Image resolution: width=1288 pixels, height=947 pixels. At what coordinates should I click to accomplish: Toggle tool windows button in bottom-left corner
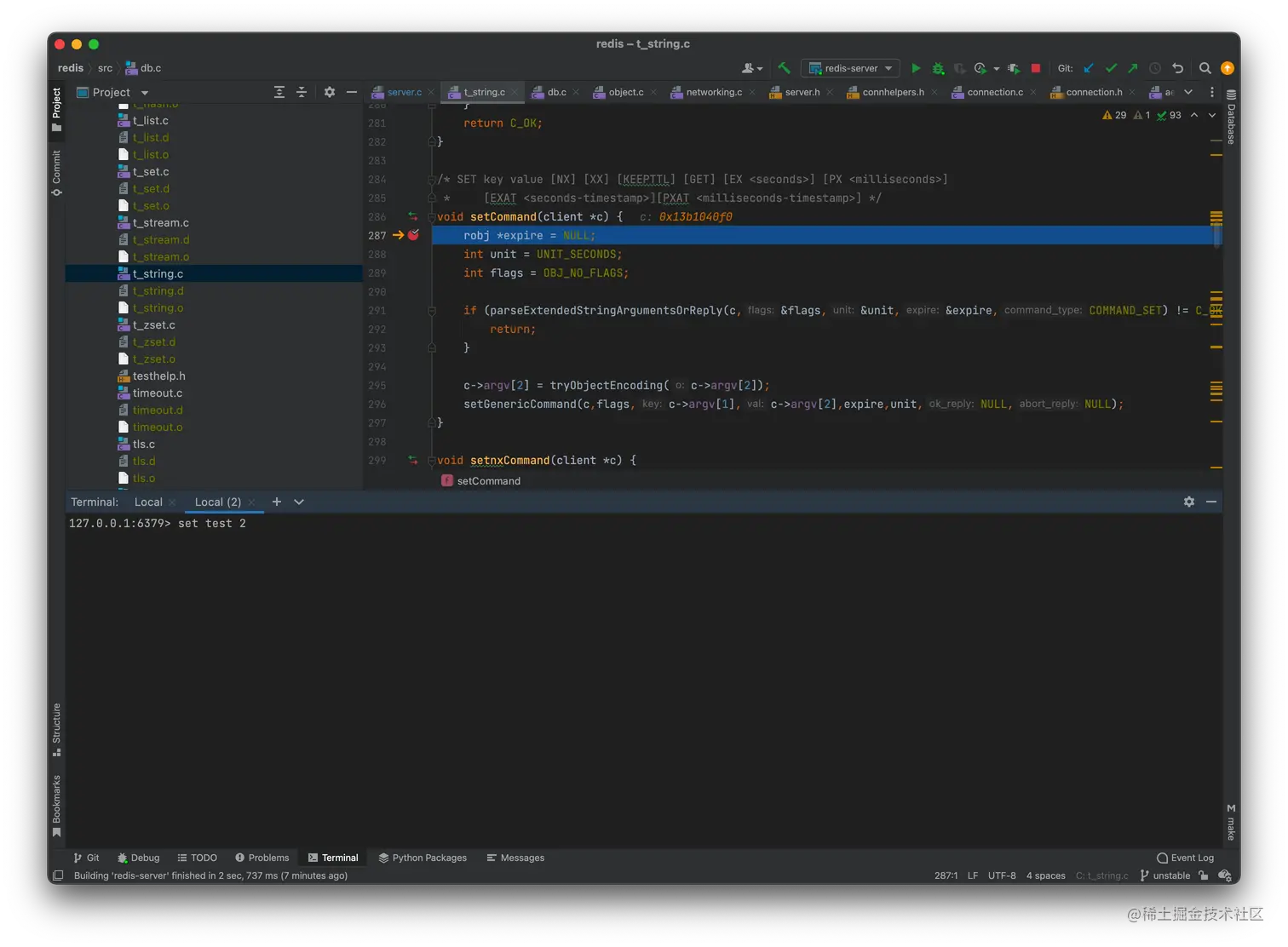click(x=58, y=875)
